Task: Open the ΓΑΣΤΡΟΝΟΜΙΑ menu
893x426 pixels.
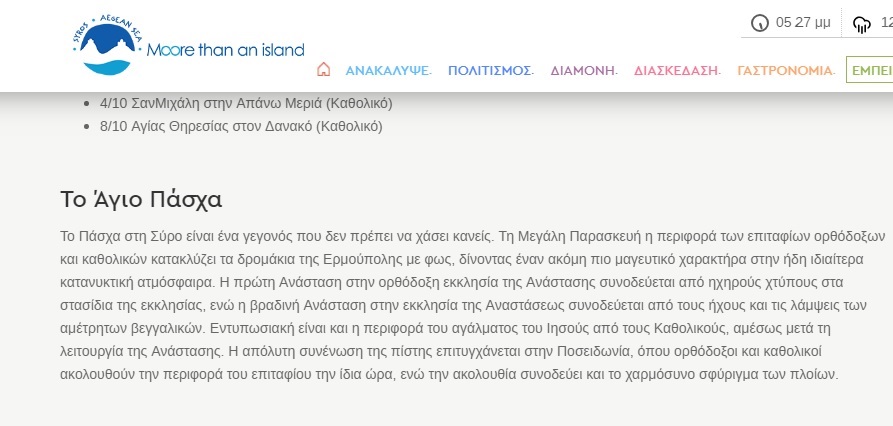Action: click(x=785, y=71)
